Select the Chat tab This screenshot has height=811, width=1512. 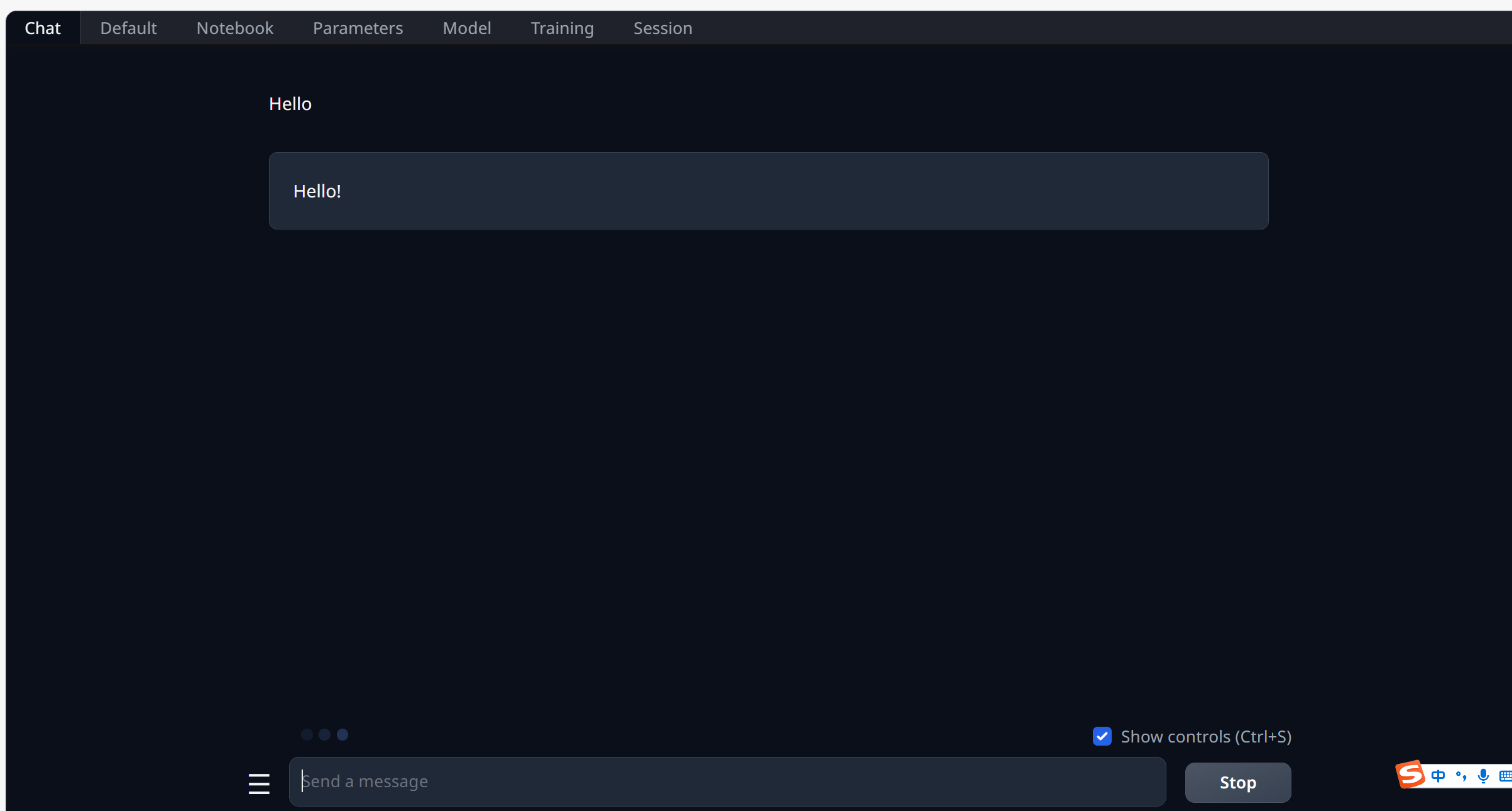(42, 28)
